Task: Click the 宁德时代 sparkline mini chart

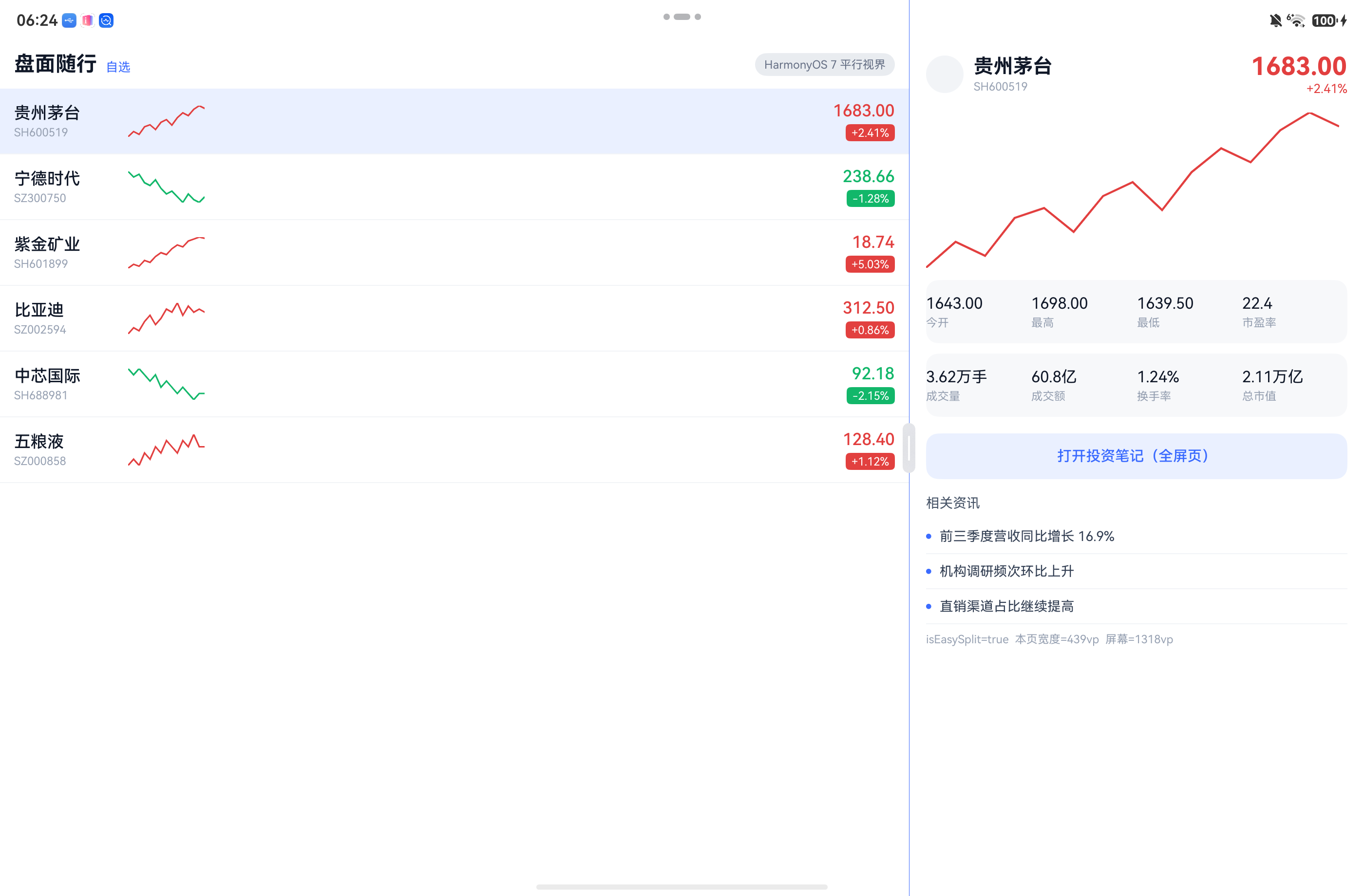Action: tap(166, 187)
